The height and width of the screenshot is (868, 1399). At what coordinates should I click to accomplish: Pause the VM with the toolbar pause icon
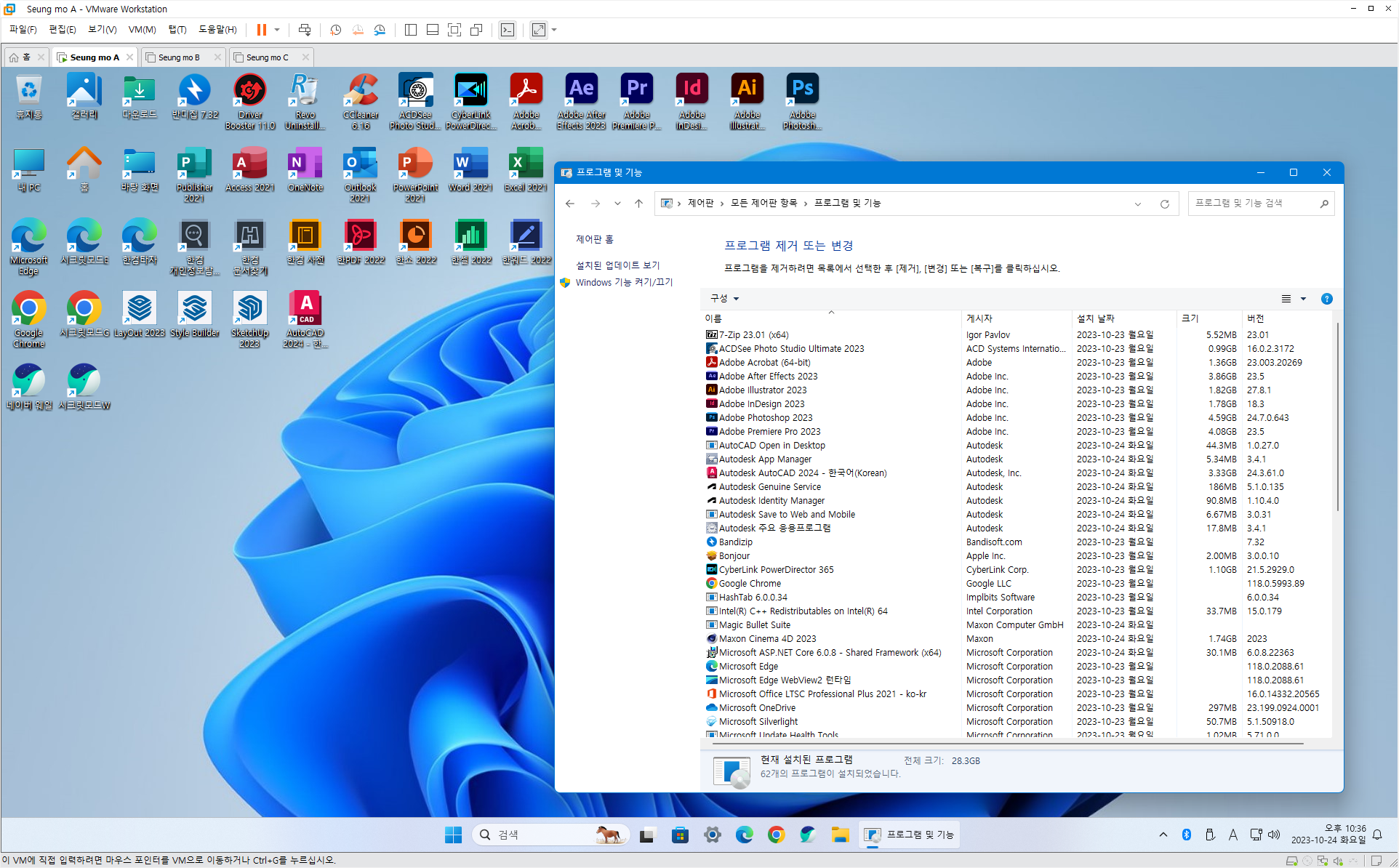click(261, 30)
